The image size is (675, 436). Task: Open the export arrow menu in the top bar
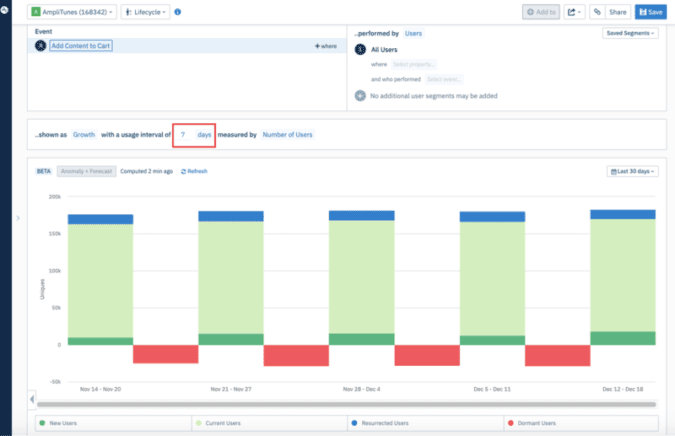tap(573, 12)
